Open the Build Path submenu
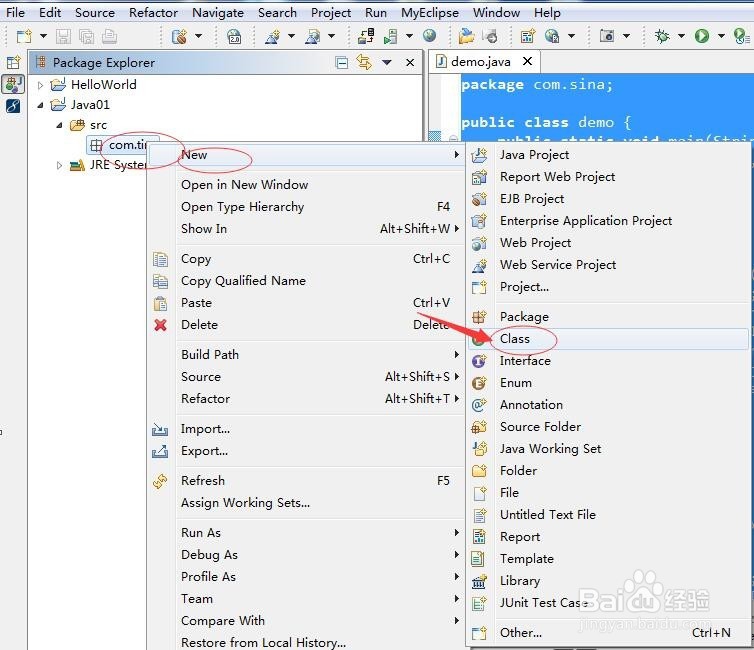The height and width of the screenshot is (650, 754). click(306, 355)
